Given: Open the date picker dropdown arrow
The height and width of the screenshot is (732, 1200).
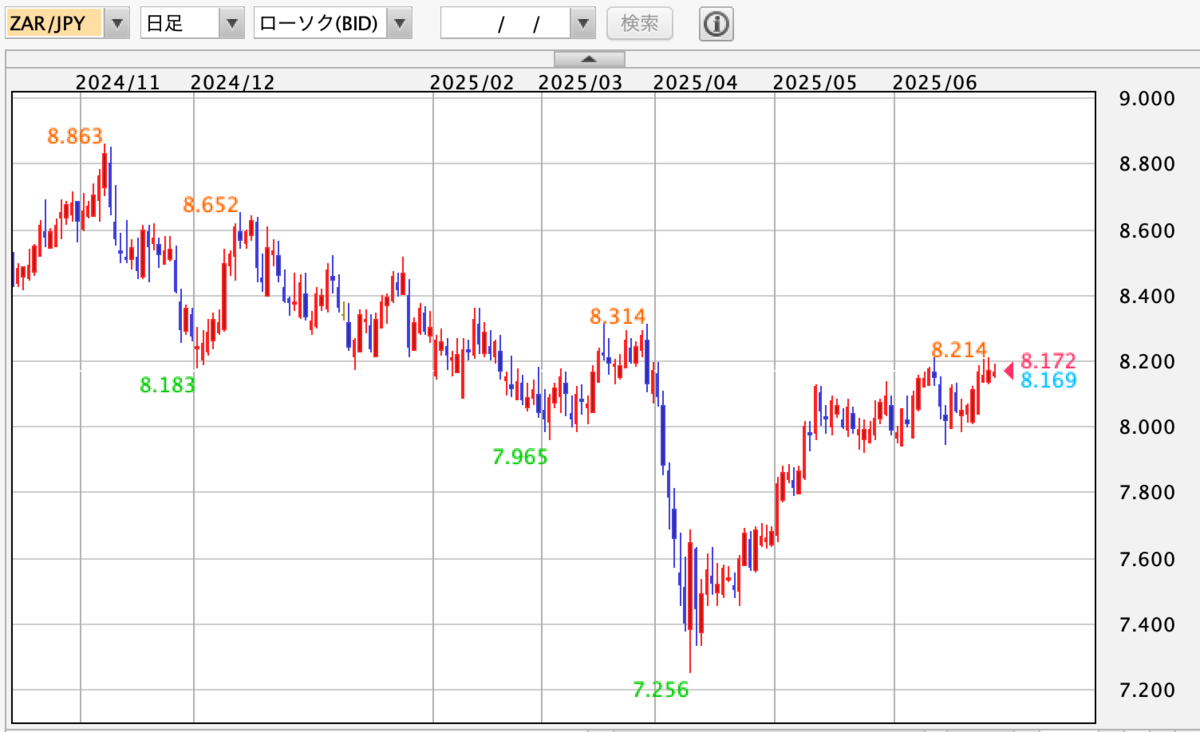Looking at the screenshot, I should click(582, 23).
